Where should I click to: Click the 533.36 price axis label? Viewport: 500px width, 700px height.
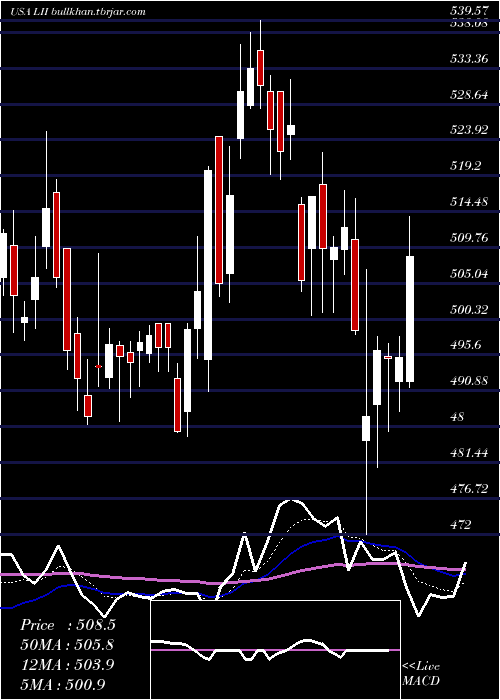(x=469, y=59)
